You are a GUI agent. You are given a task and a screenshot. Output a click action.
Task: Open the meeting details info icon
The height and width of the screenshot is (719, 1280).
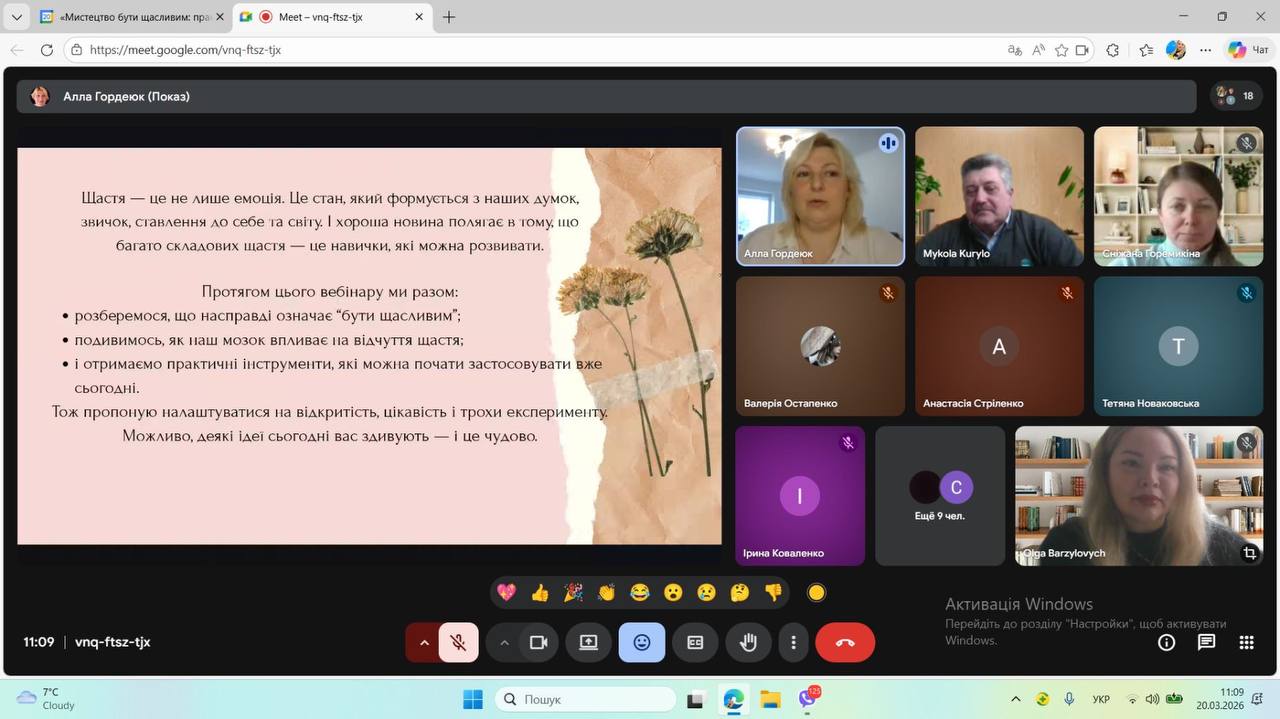point(1166,643)
